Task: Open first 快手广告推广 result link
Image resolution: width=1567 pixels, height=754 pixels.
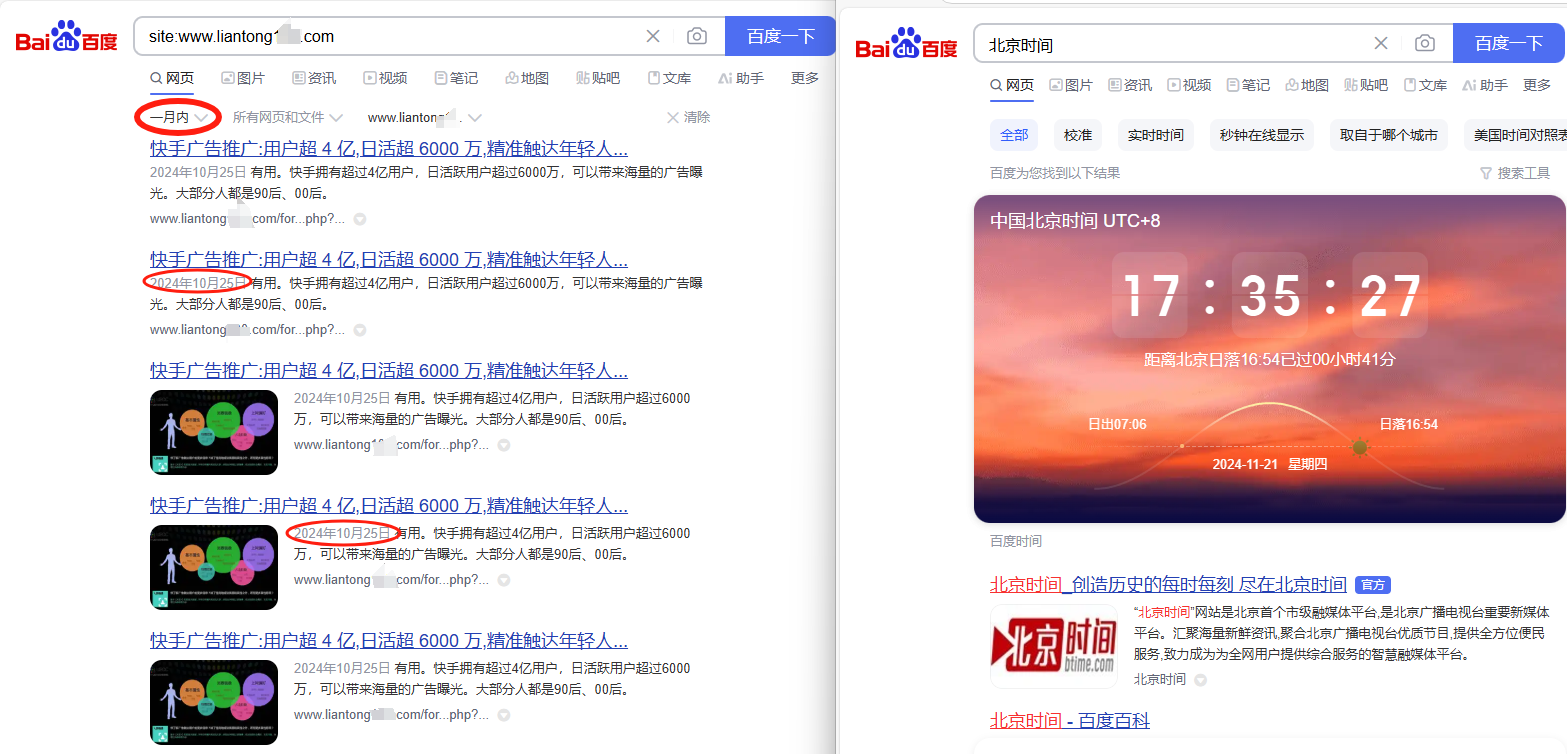Action: pos(389,149)
